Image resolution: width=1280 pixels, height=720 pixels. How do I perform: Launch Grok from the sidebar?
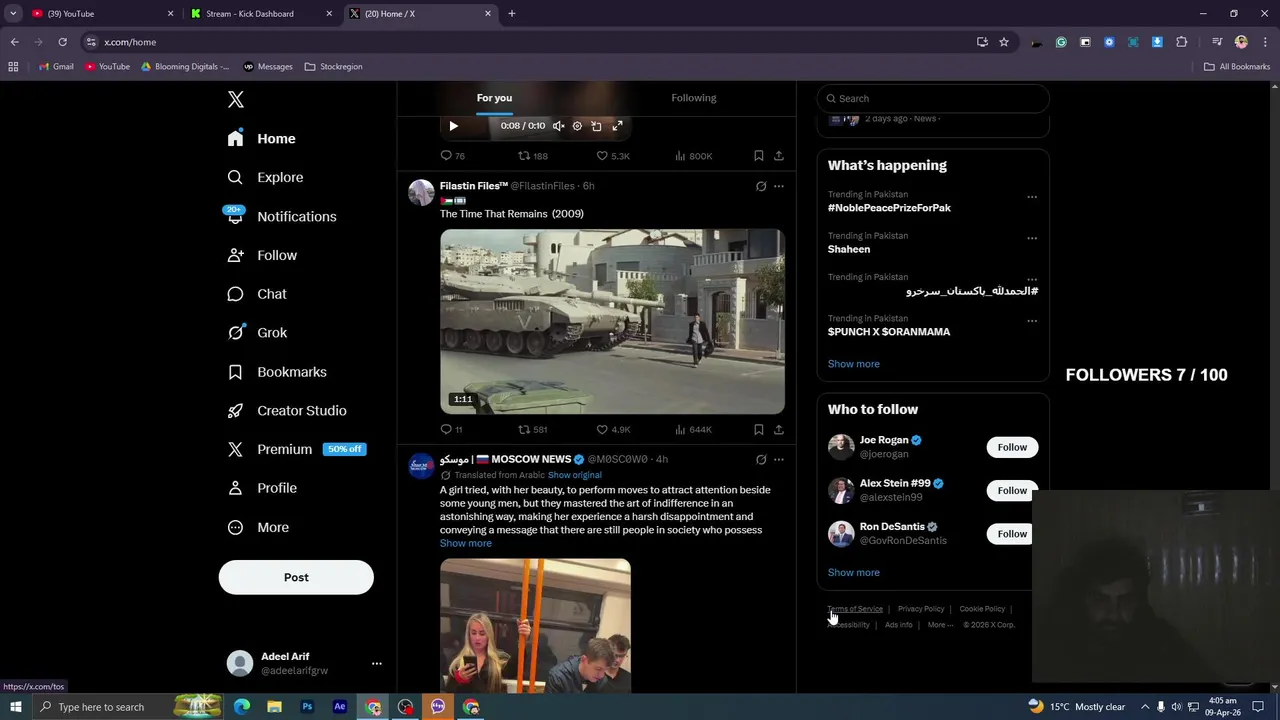tap(257, 333)
